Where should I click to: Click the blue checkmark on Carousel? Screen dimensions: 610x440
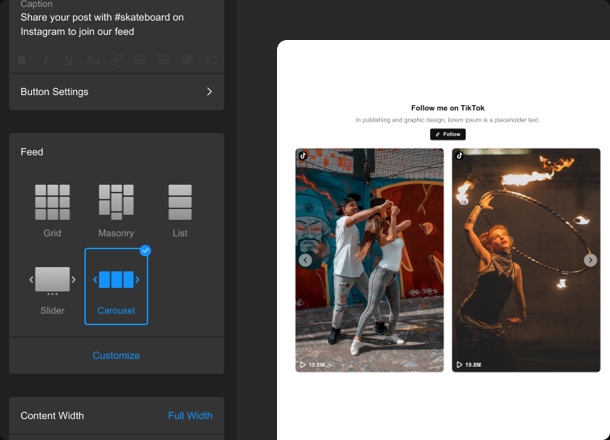coord(146,250)
